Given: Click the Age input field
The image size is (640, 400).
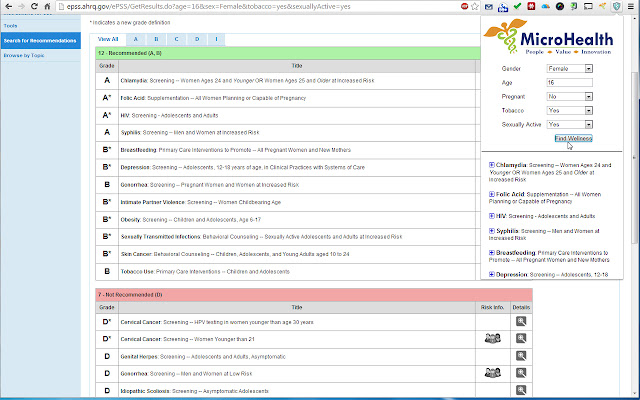Looking at the screenshot, I should (570, 83).
